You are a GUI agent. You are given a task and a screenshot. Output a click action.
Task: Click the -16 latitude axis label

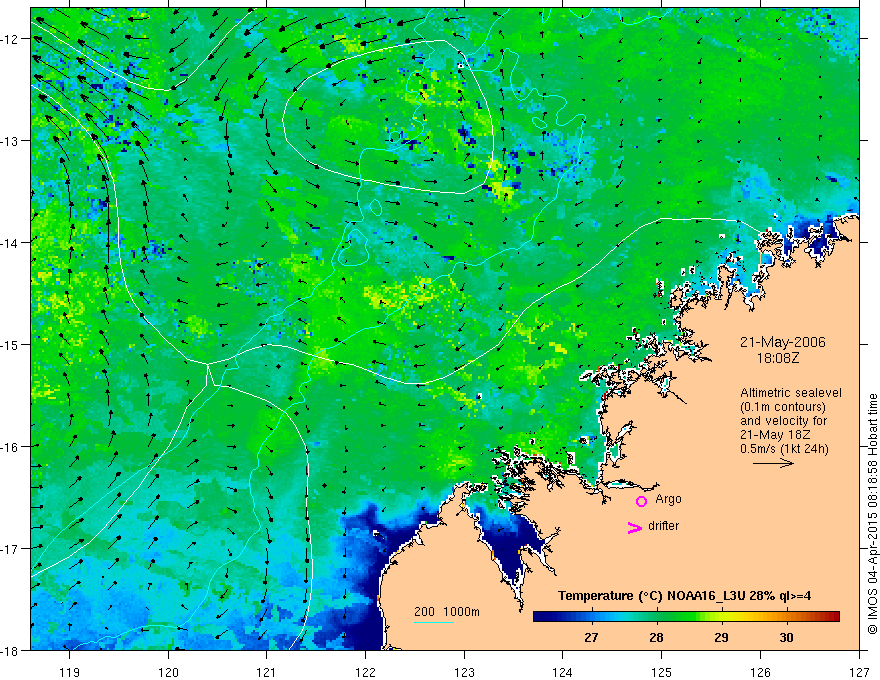[11, 447]
